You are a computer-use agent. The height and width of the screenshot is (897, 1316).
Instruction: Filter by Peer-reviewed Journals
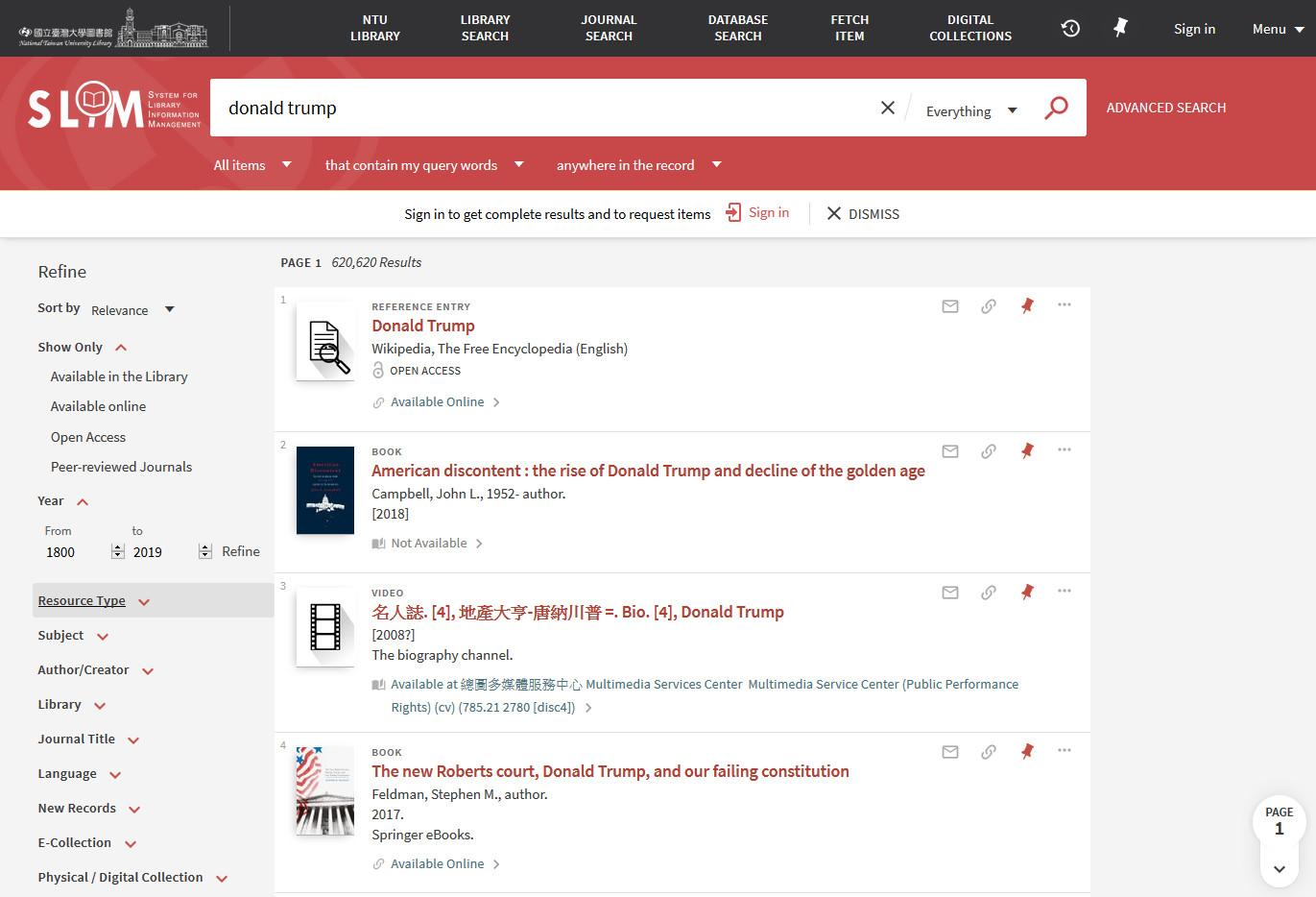click(x=121, y=467)
